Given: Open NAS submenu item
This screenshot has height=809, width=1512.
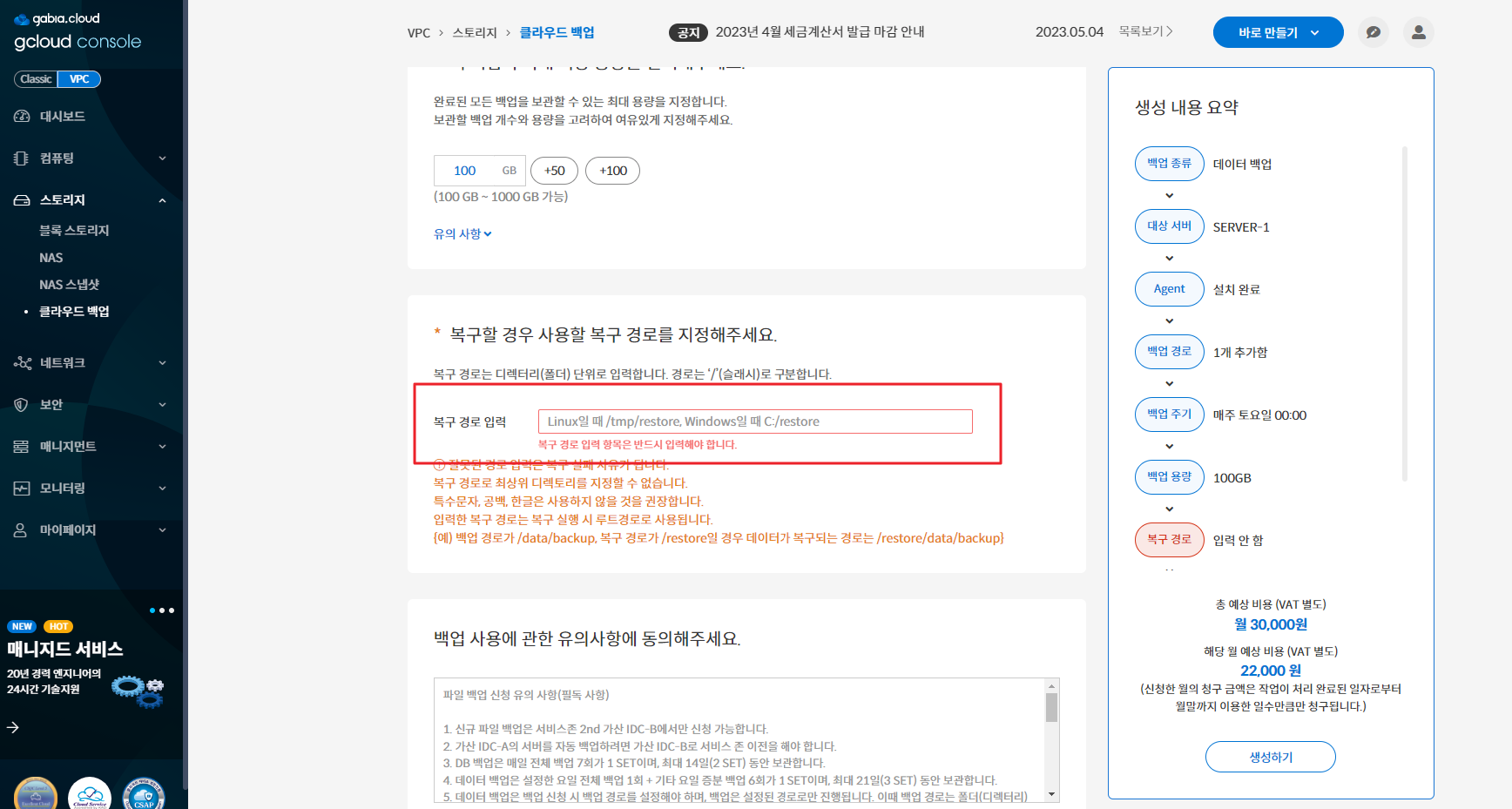Looking at the screenshot, I should tap(51, 258).
